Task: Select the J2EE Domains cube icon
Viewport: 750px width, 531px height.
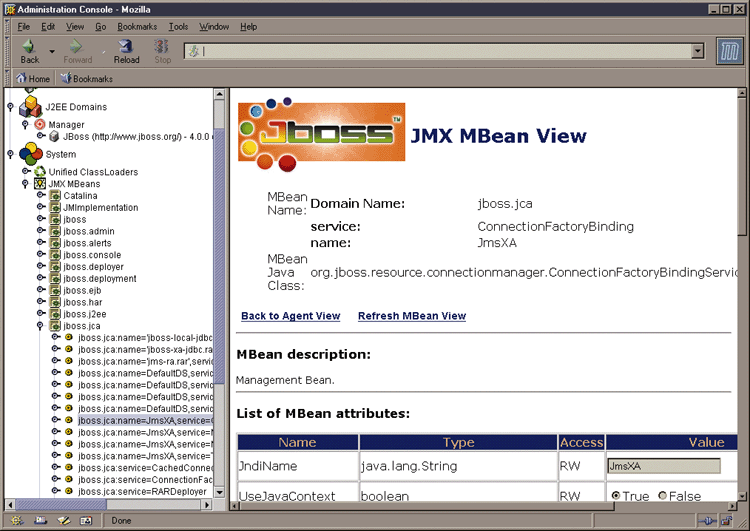Action: pyautogui.click(x=30, y=107)
